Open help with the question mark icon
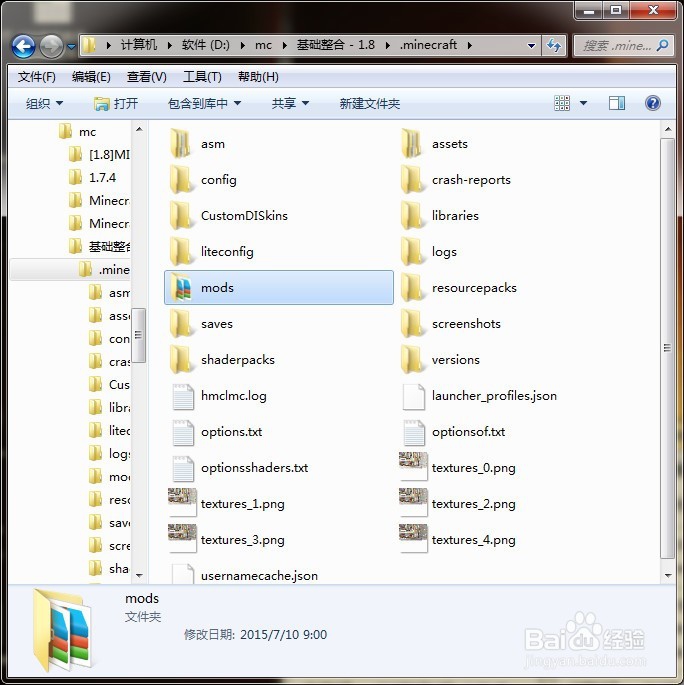Screen dimensions: 684x685 tap(653, 104)
